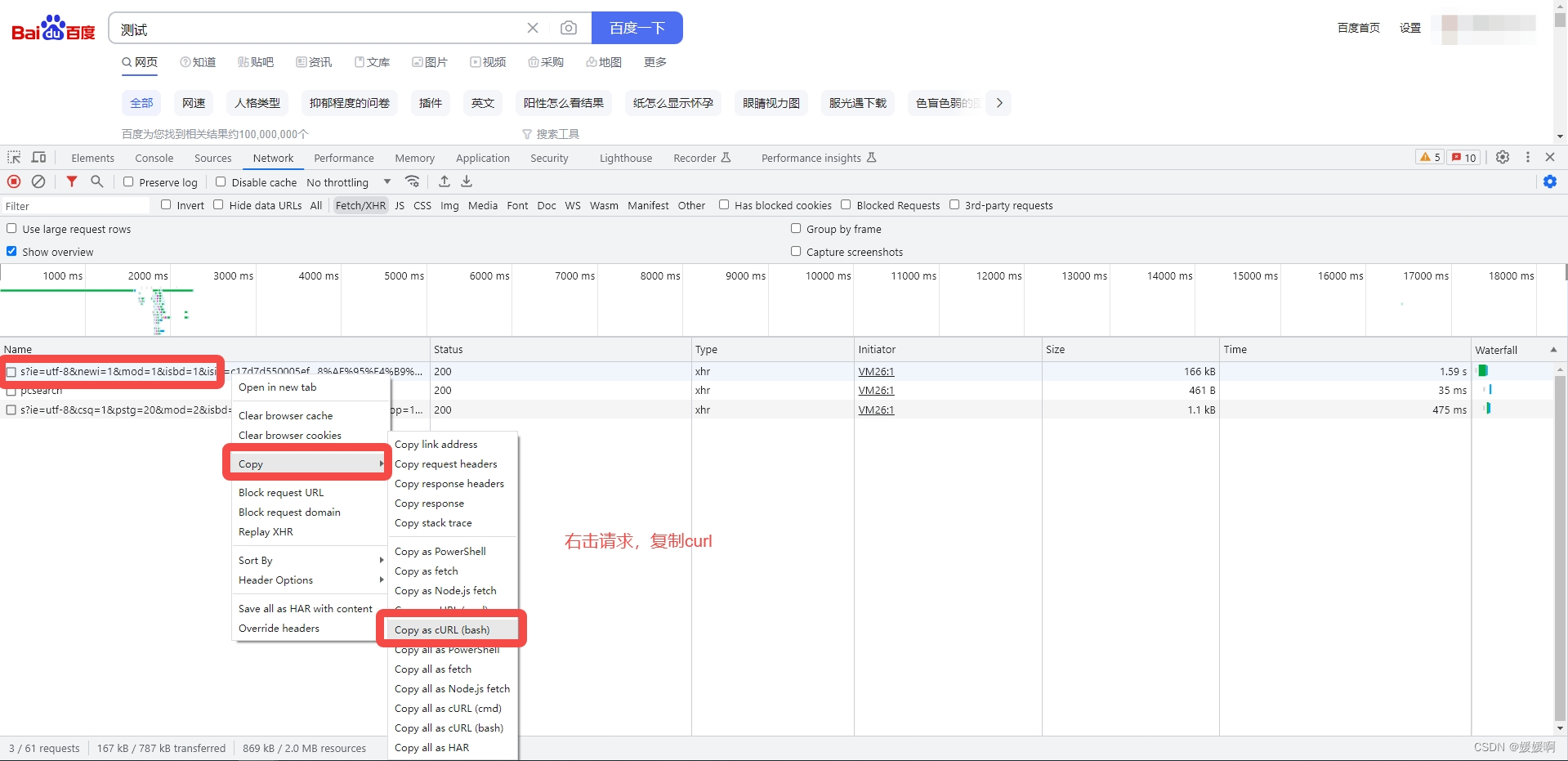This screenshot has height=761, width=1568.
Task: Clear the Baidu search box text
Action: 533,28
